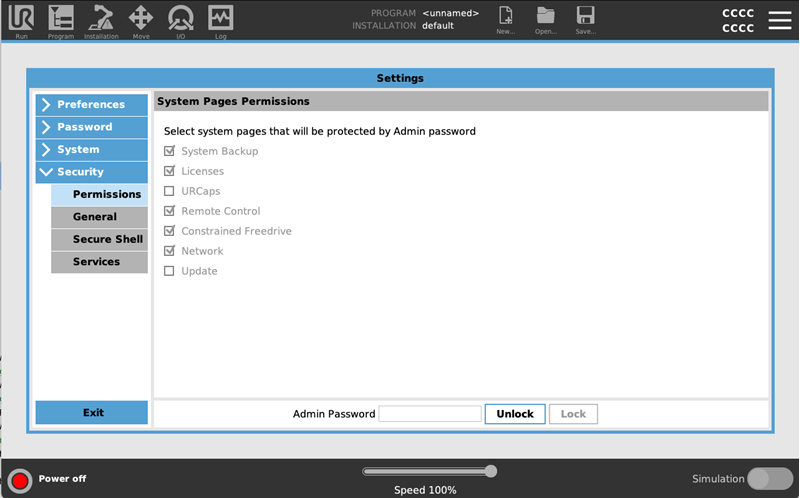Viewport: 800px width, 498px height.
Task: Open the Installation robot-arm icon
Action: point(101,18)
